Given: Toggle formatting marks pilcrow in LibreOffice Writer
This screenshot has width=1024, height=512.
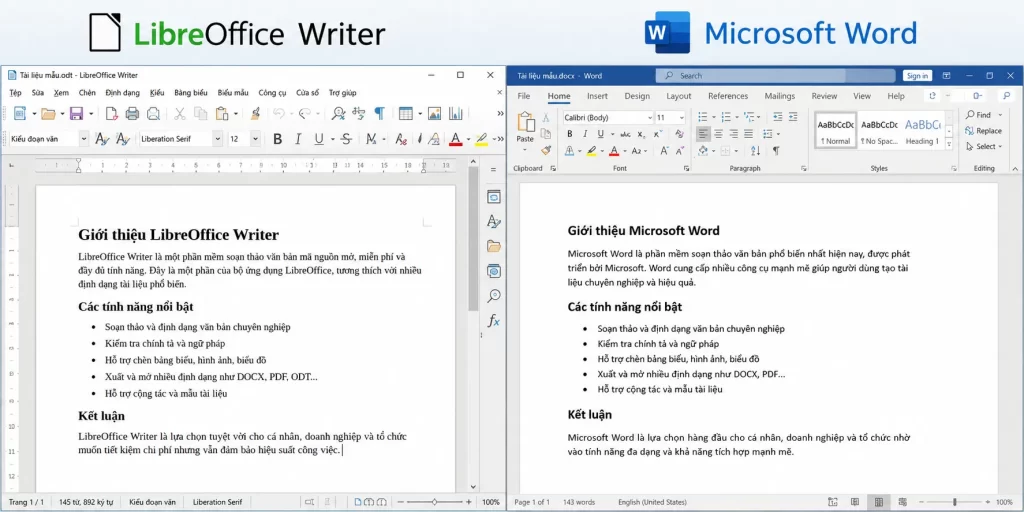Looking at the screenshot, I should [379, 114].
